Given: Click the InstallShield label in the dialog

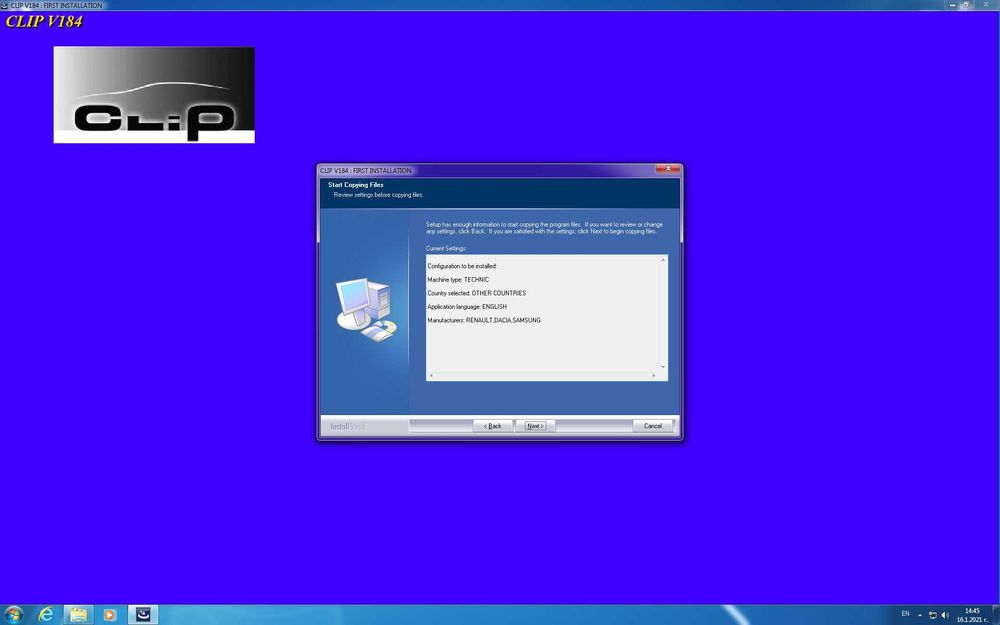Looking at the screenshot, I should click(x=347, y=427).
